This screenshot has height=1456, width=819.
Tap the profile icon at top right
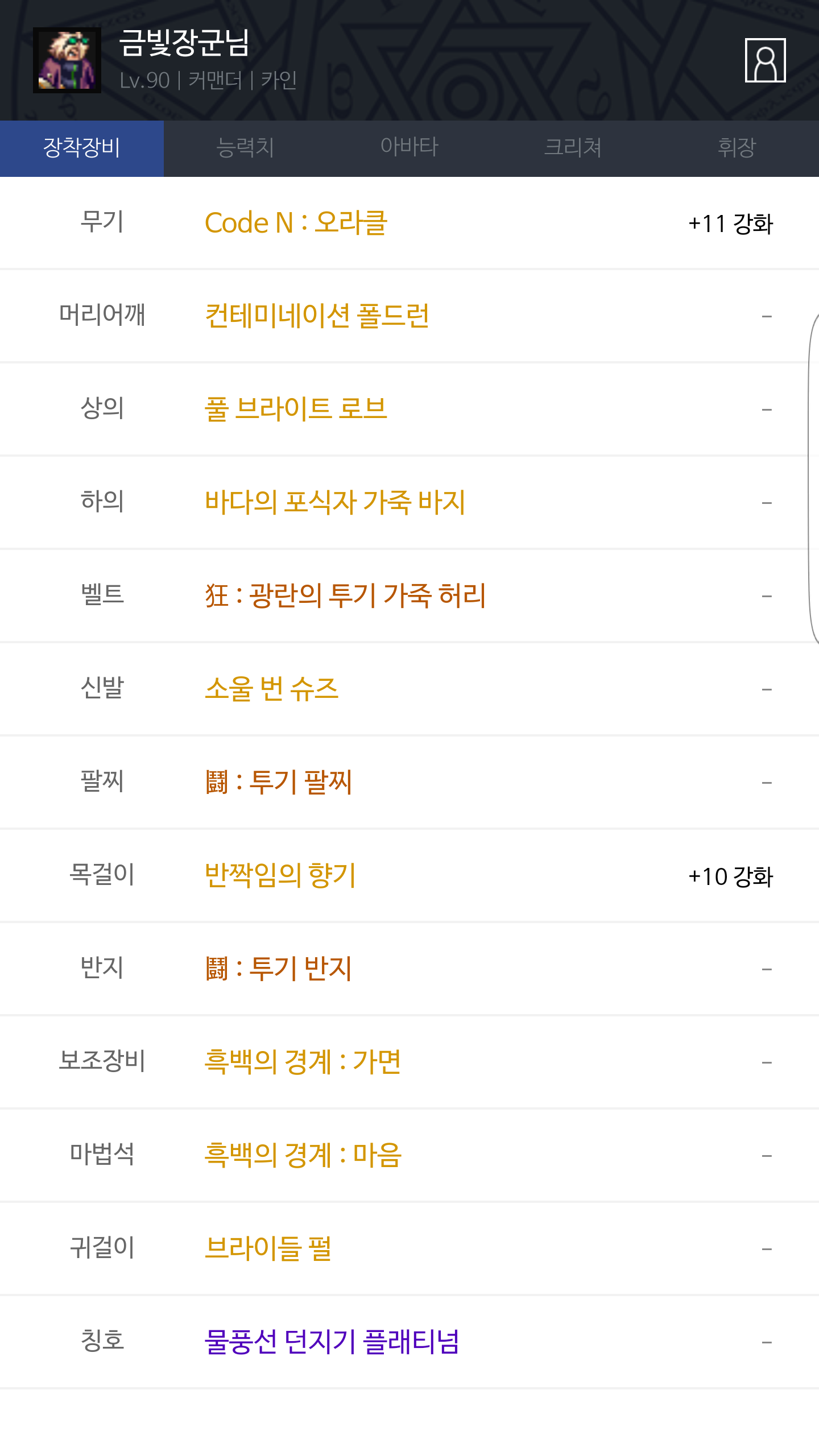point(765,60)
